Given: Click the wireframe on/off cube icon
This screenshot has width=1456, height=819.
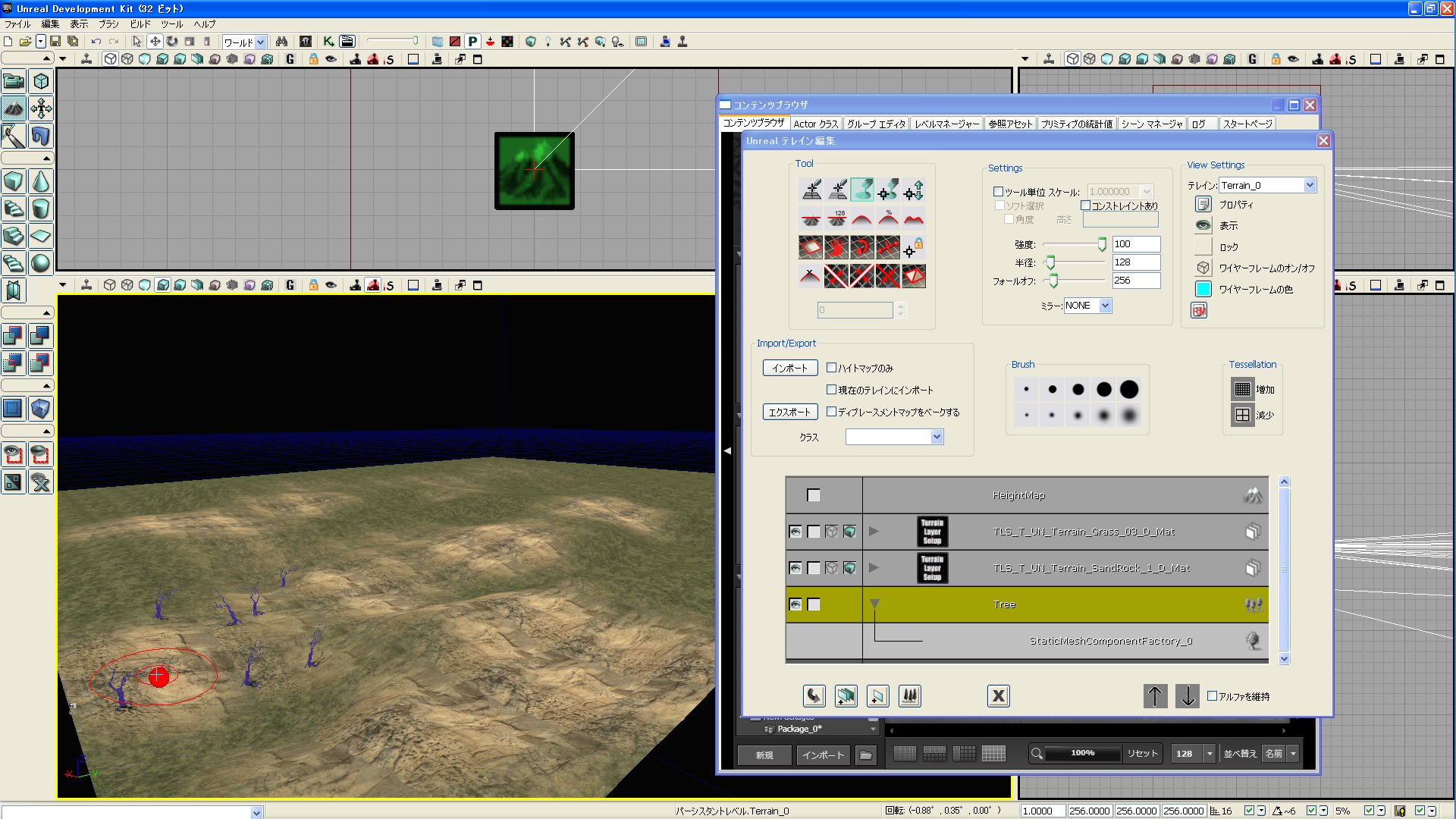Looking at the screenshot, I should [x=1203, y=268].
